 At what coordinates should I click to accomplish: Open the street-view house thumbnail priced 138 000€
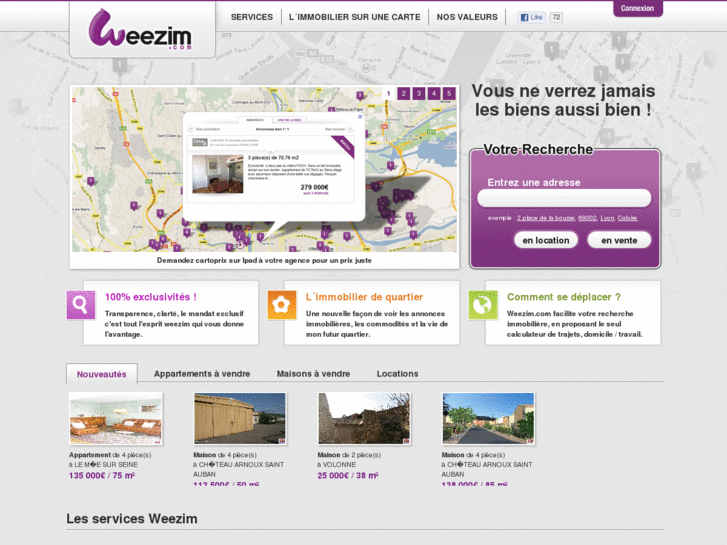488,418
